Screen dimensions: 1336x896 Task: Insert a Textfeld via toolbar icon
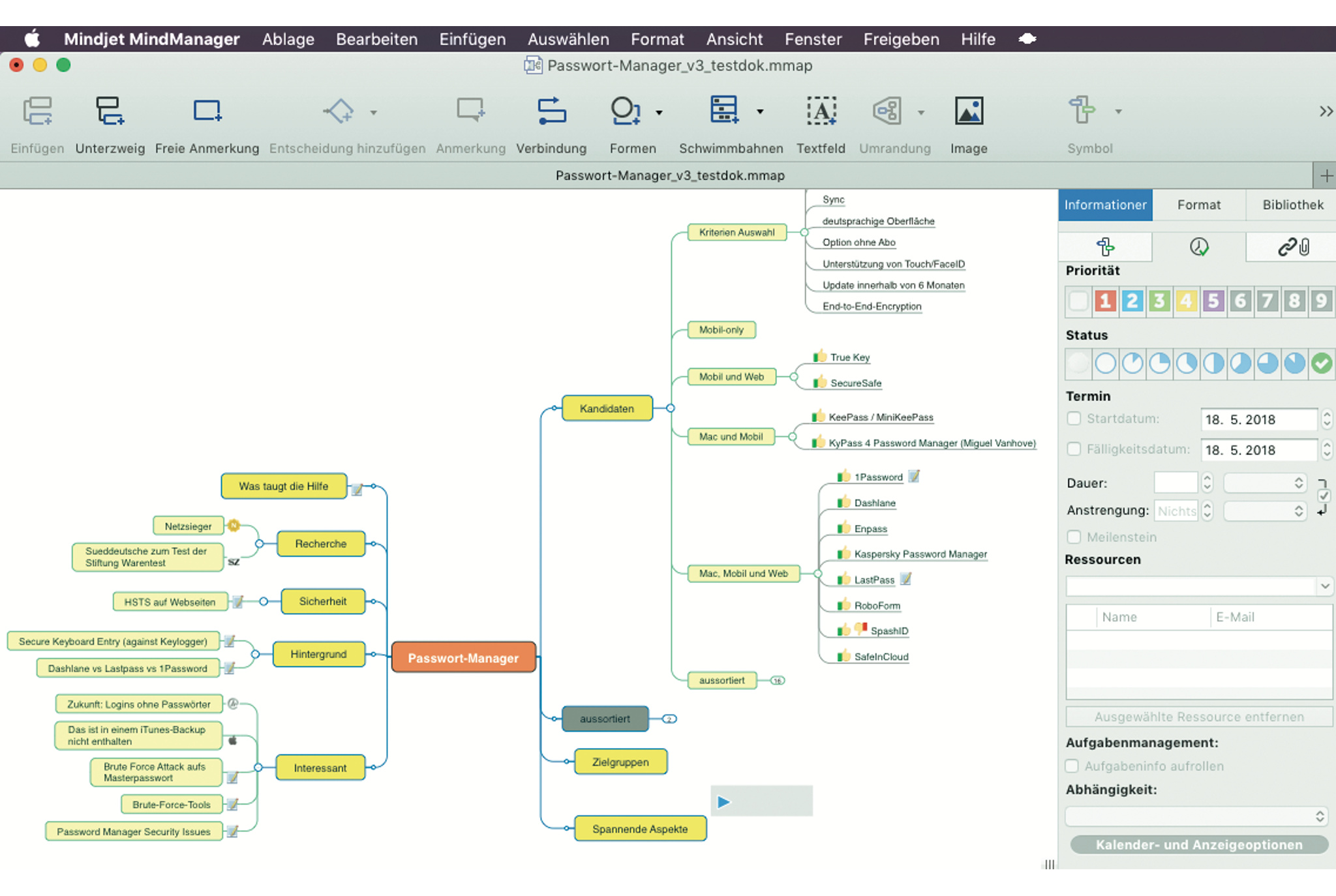pyautogui.click(x=821, y=112)
